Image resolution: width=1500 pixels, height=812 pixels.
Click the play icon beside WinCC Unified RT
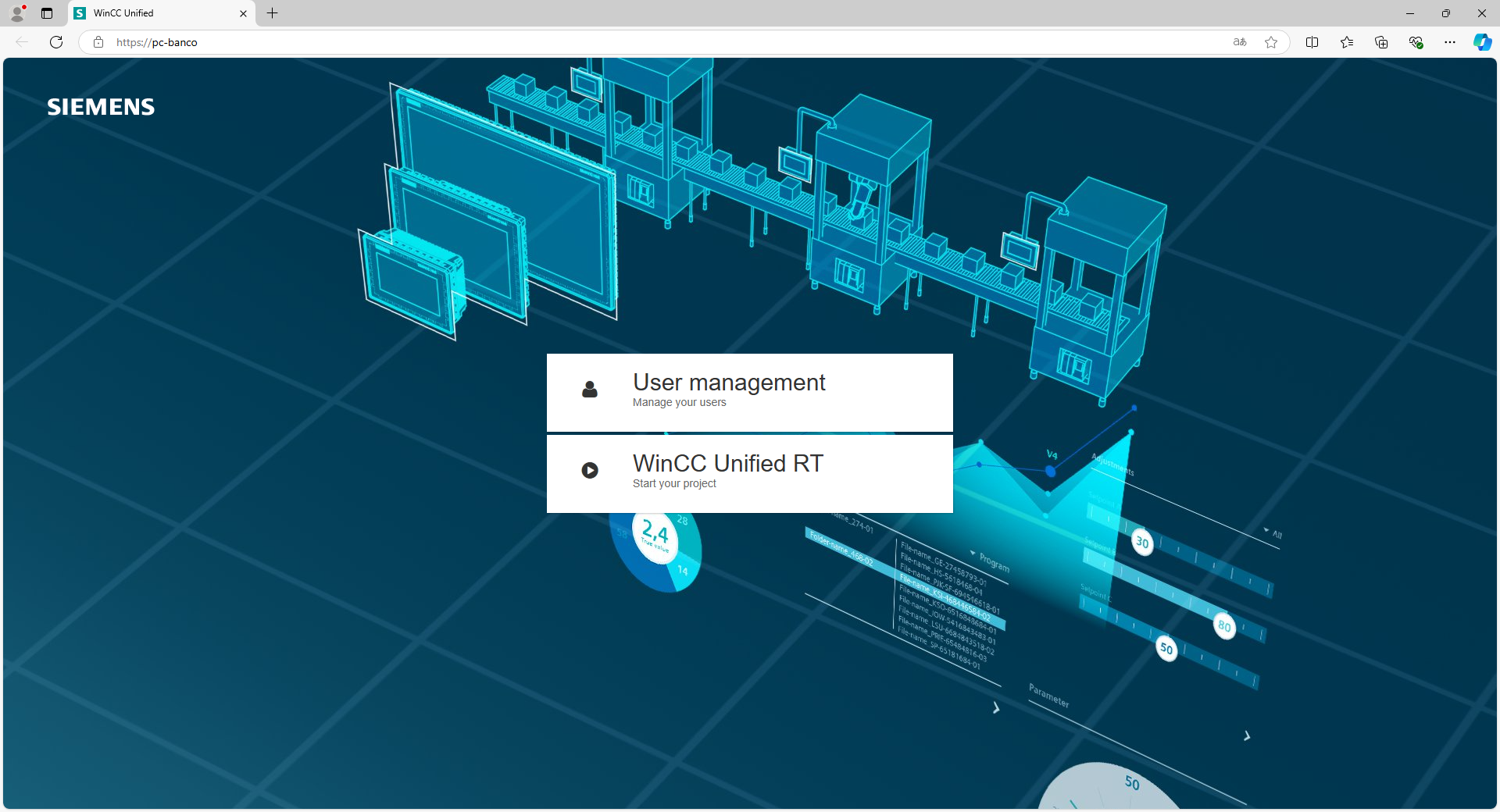590,470
